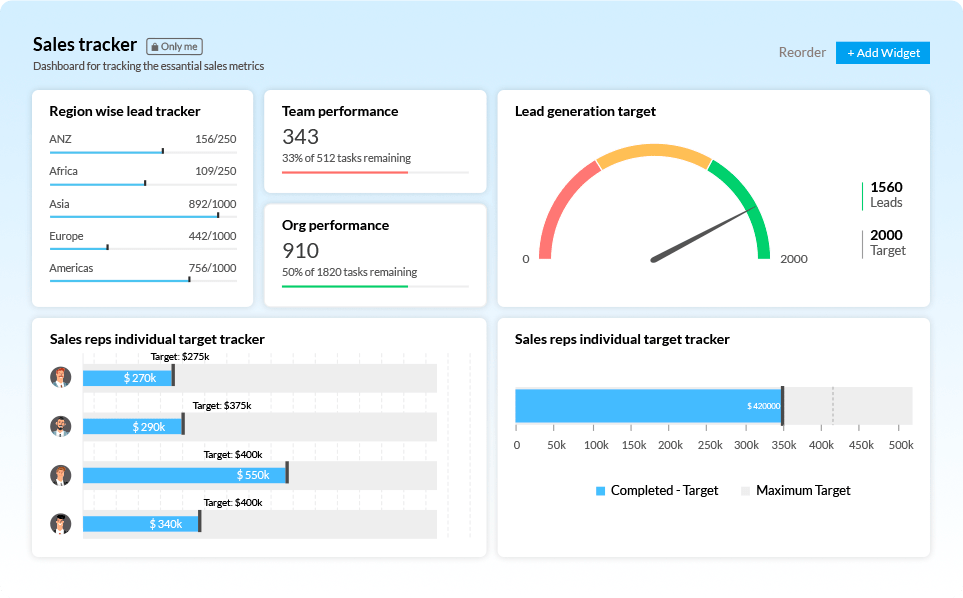Click the Add Widget button
963x598 pixels.
(x=882, y=53)
